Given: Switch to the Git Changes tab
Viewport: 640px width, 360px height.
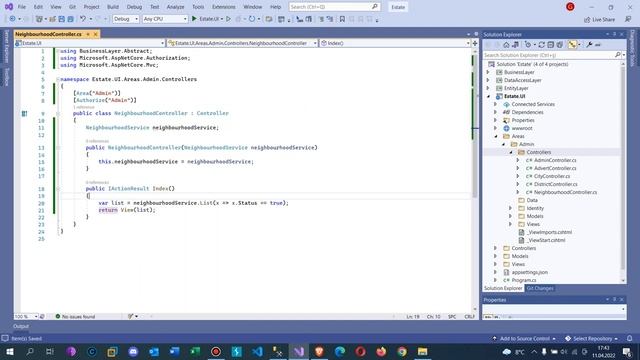Looking at the screenshot, I should pos(540,288).
